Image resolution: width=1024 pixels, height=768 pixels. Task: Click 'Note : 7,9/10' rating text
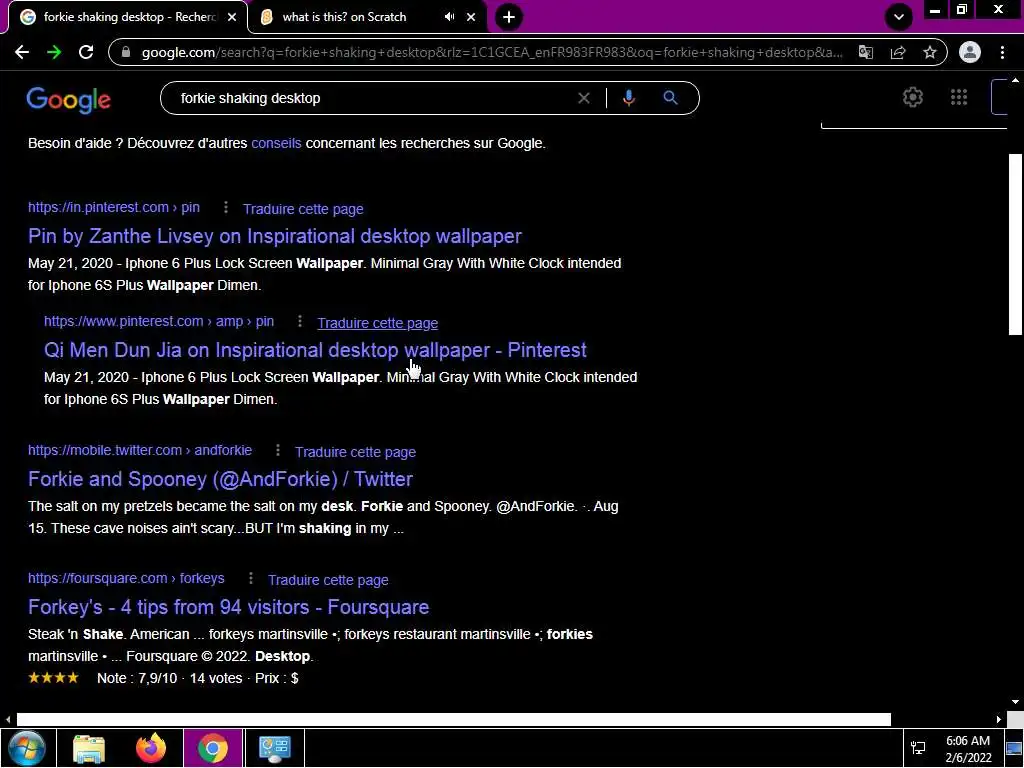tap(137, 678)
